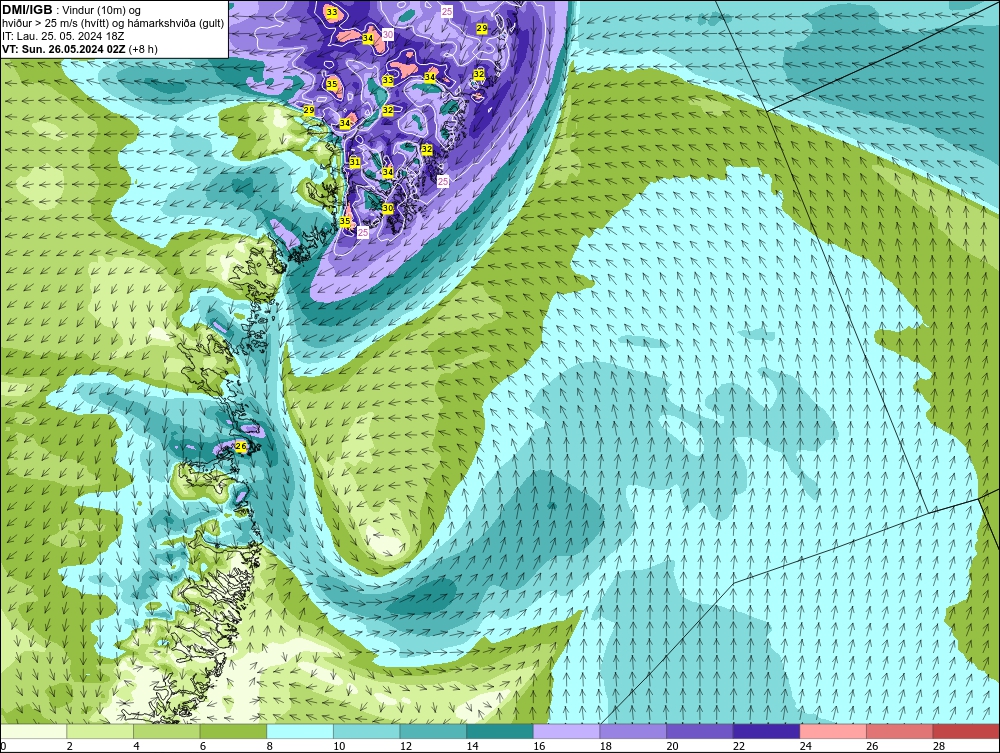This screenshot has height=753, width=1000.
Task: Click legend scale number "28"
Action: (x=939, y=746)
